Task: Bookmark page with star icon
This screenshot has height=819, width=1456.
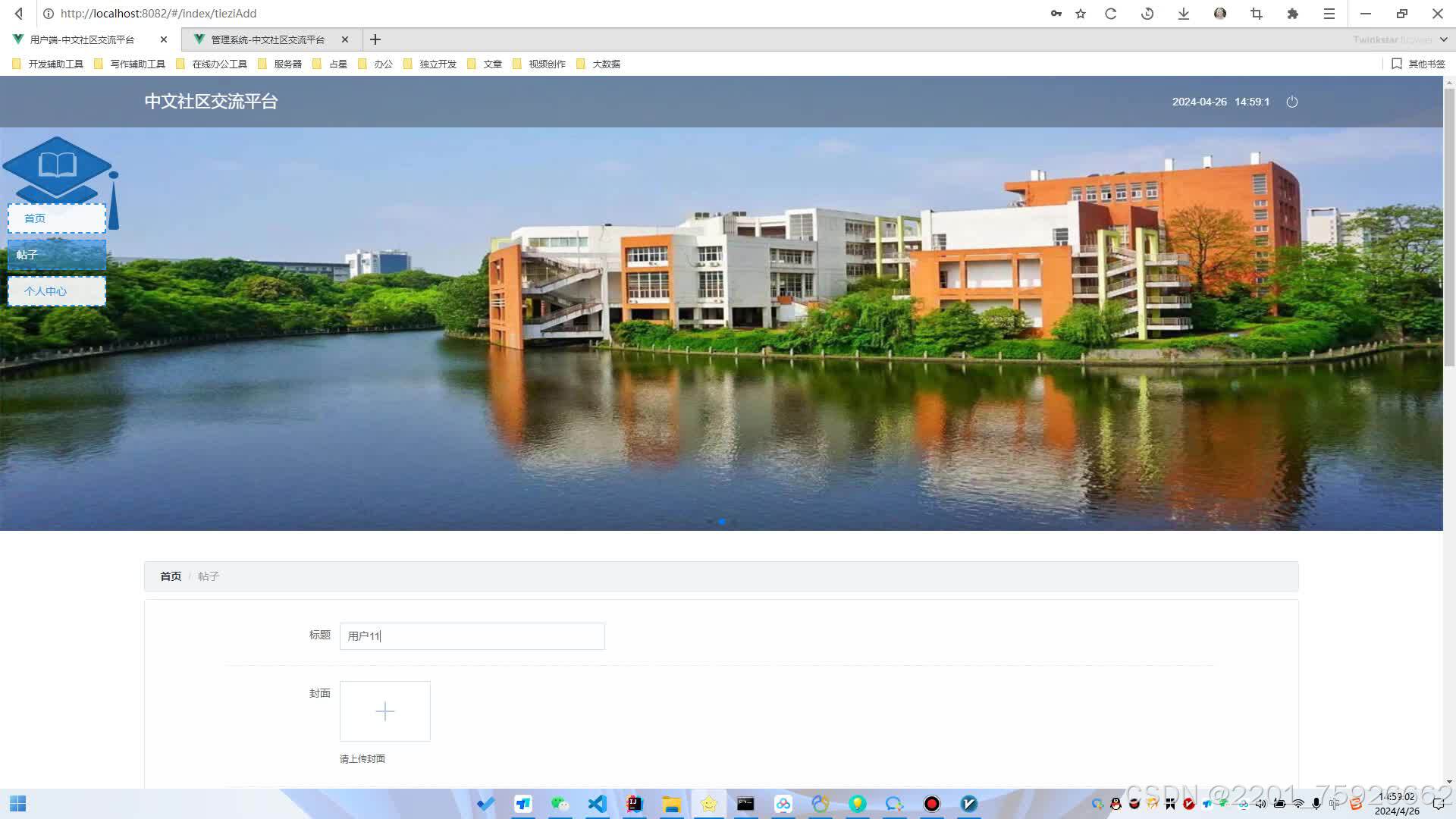Action: [1081, 14]
